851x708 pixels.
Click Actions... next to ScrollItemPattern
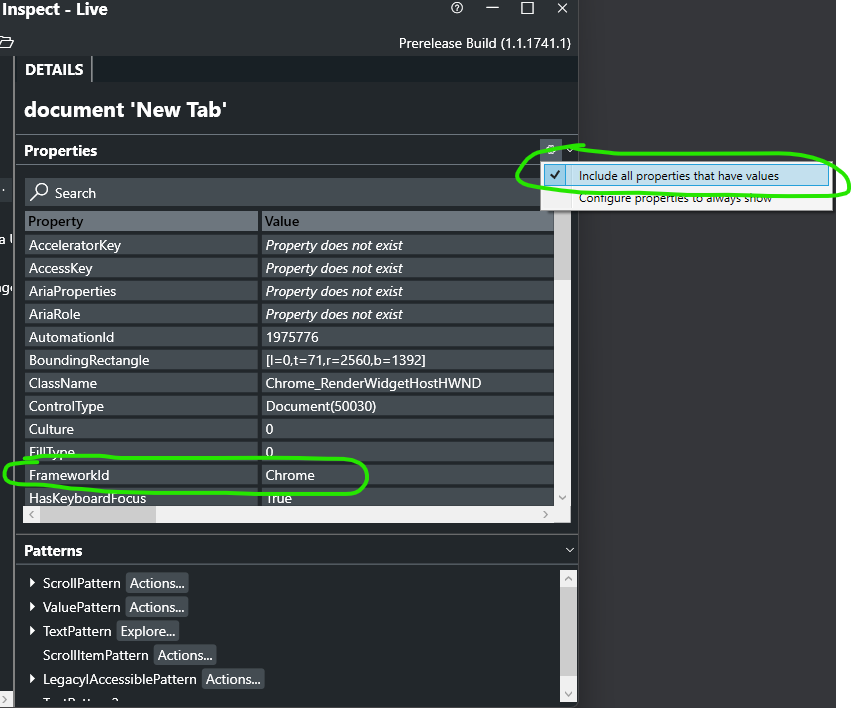coord(185,655)
